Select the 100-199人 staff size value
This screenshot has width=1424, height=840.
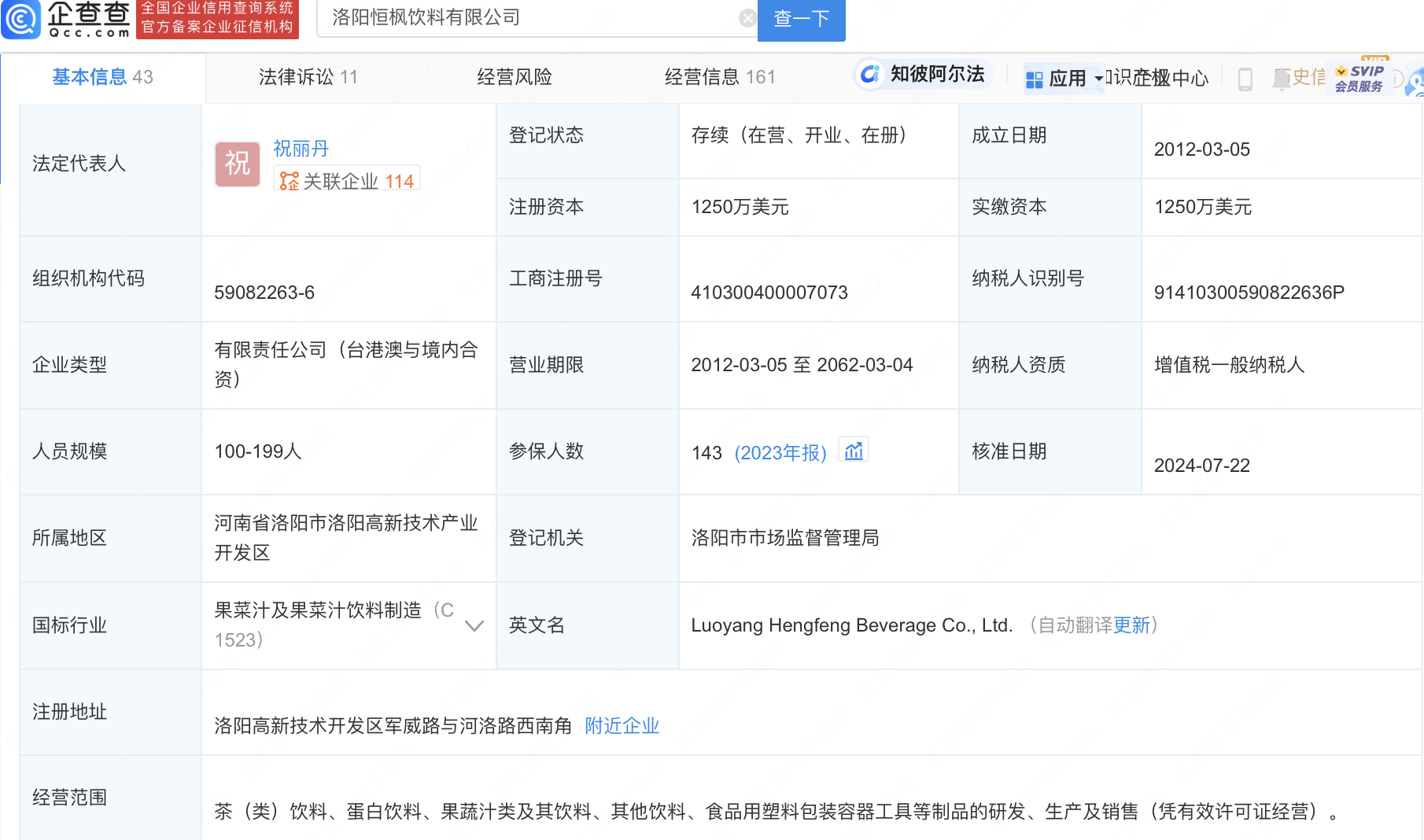pyautogui.click(x=258, y=451)
